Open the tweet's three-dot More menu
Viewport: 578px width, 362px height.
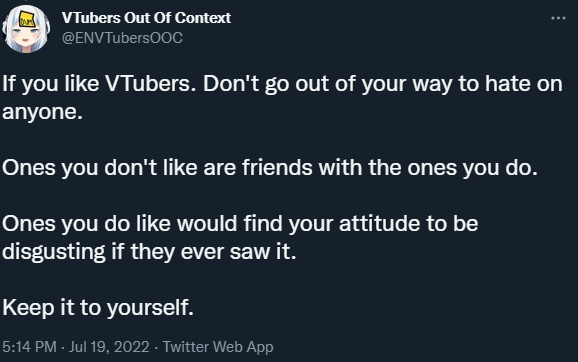click(558, 18)
